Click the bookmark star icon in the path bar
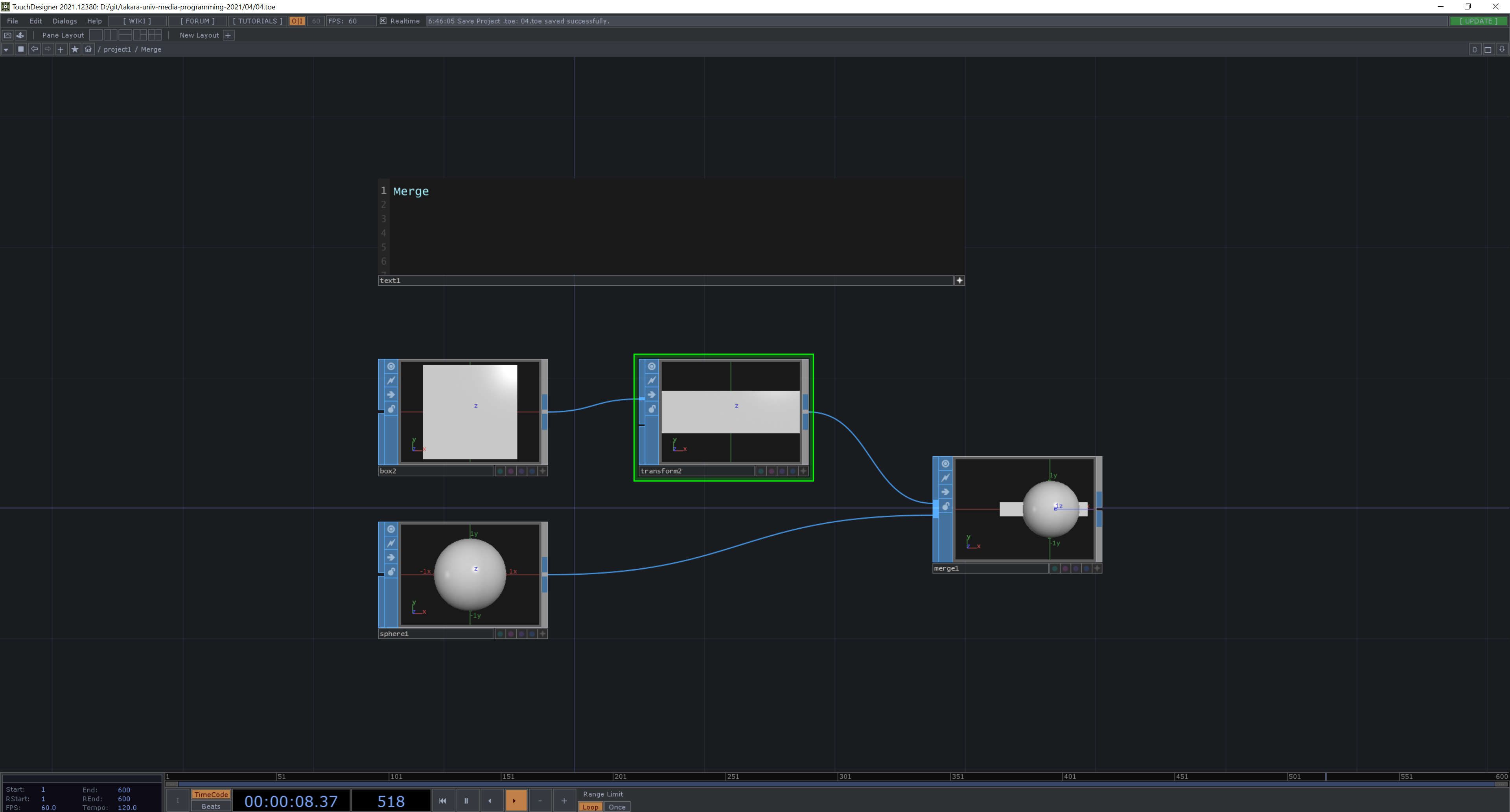This screenshot has width=1510, height=812. click(74, 49)
